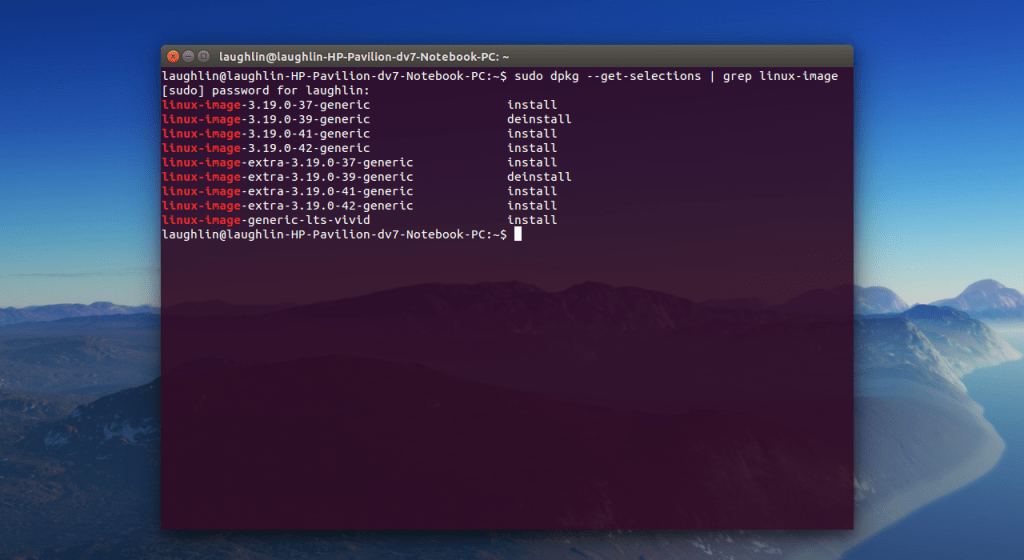Click the last laughlin@laughlin-HP-Pavilion prompt line
This screenshot has height=560, width=1024.
334,234
